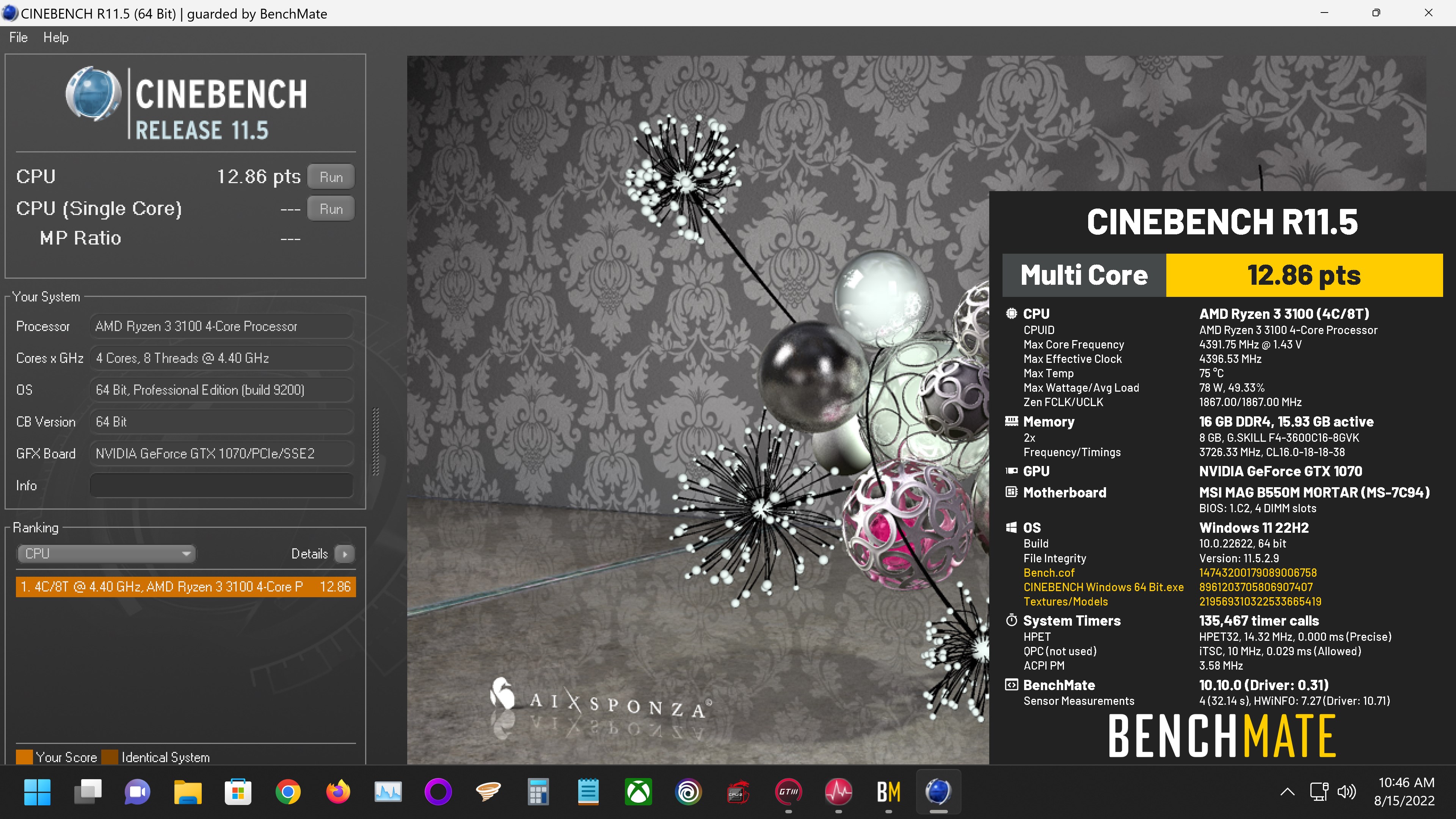Click the 10.10.0 (Driver: 0.31) version text

click(x=1263, y=685)
